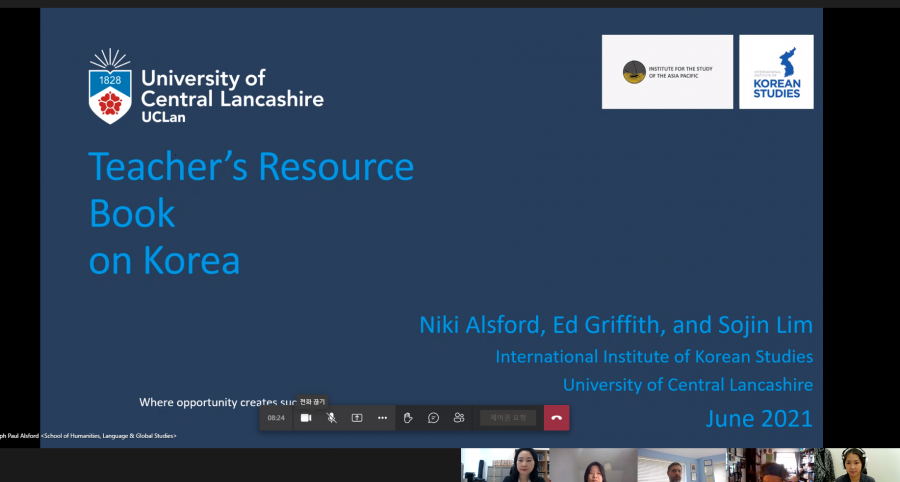Click the presenter name label under the slide
Viewport: 900px width, 482px height.
[88, 436]
